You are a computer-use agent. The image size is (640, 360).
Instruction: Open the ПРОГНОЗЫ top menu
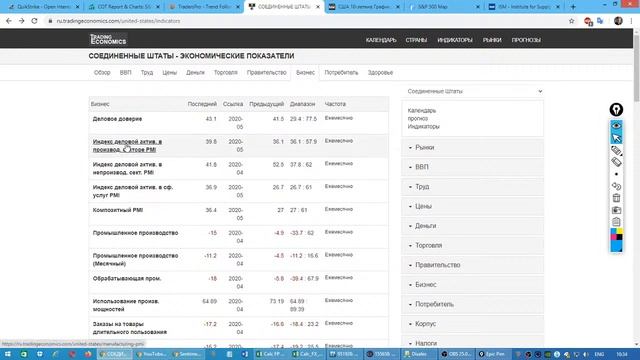point(526,40)
